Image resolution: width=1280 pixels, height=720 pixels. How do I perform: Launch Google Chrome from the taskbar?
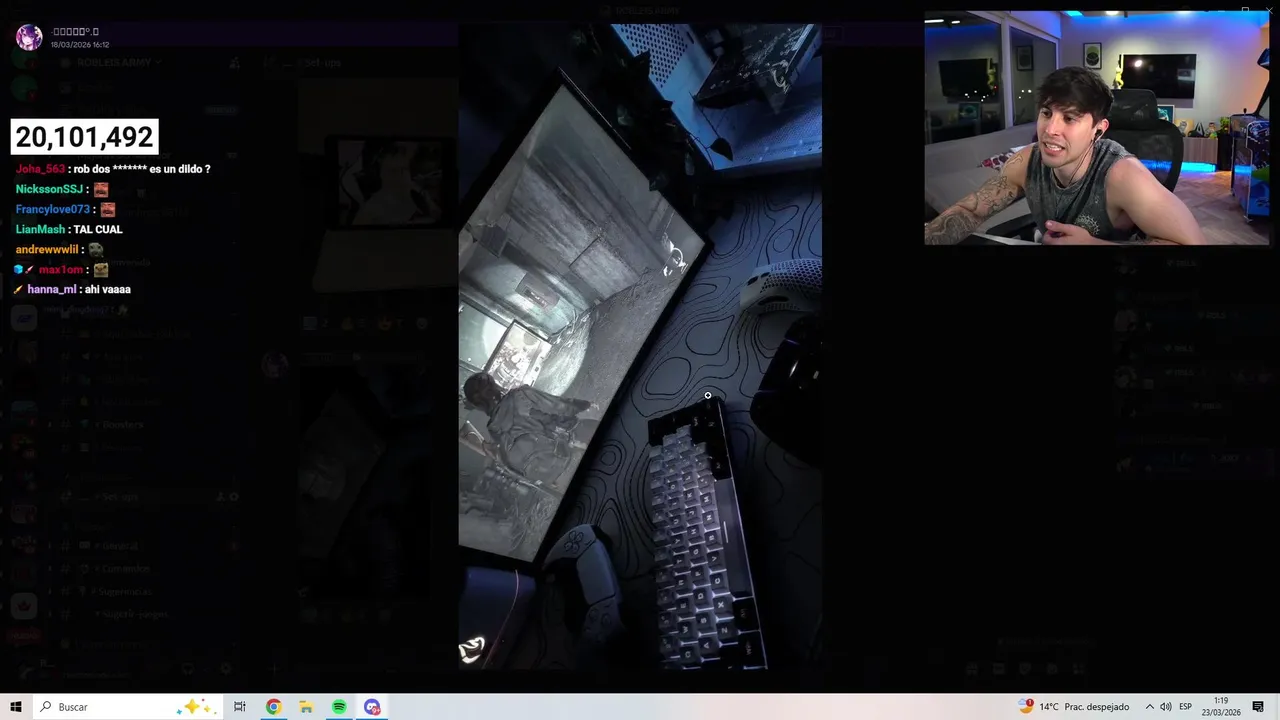[x=273, y=707]
